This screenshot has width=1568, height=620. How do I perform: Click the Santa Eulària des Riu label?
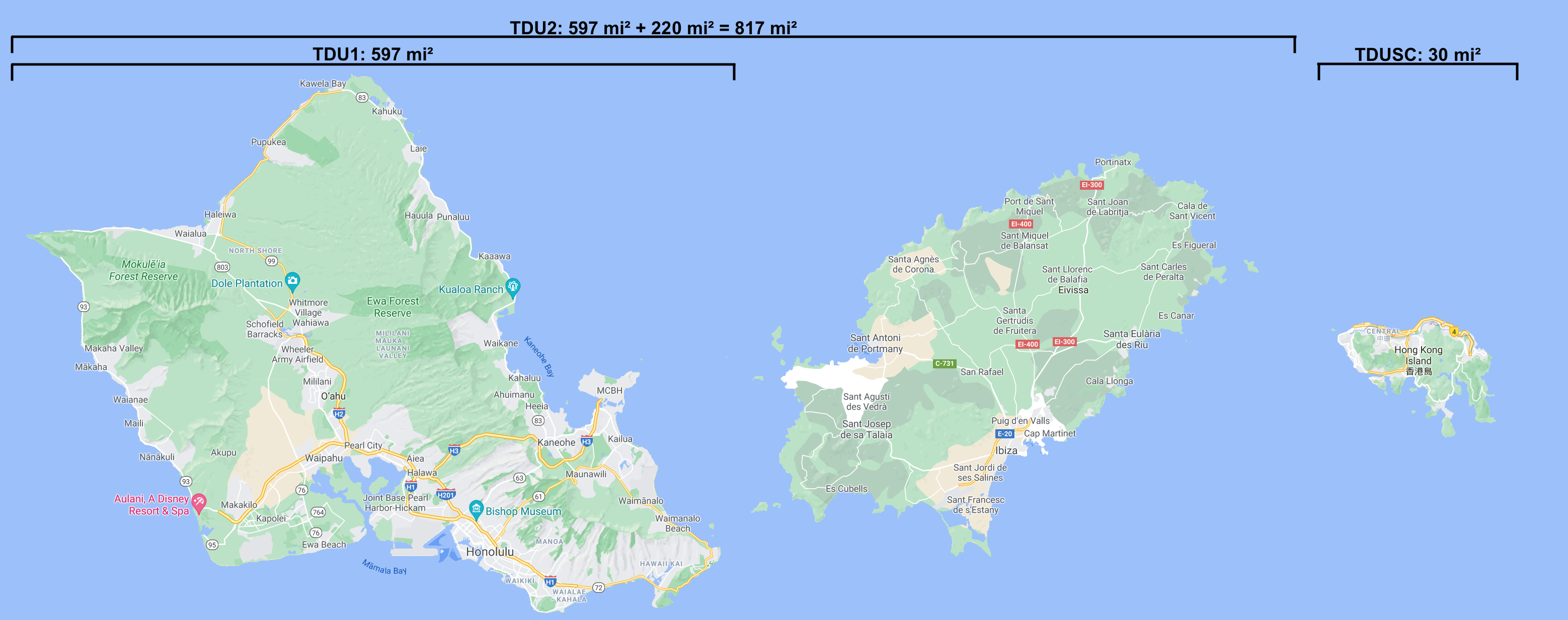pyautogui.click(x=1132, y=339)
